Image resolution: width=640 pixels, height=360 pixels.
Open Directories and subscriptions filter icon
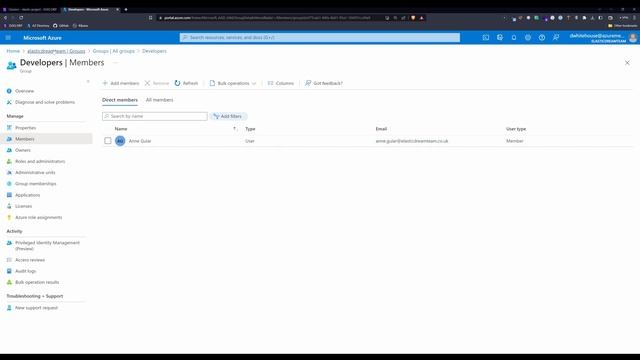point(500,38)
